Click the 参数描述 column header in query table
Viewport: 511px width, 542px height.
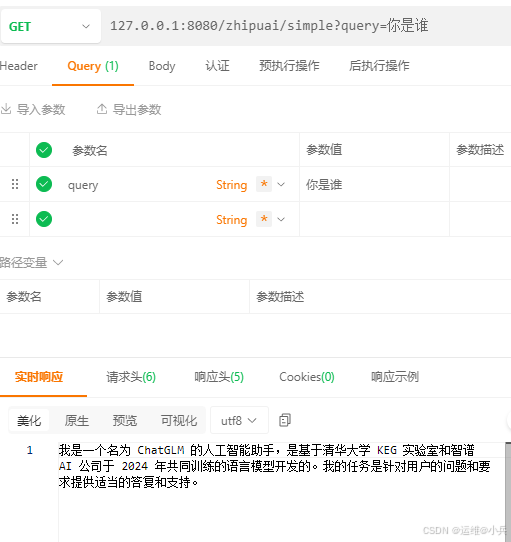[480, 150]
